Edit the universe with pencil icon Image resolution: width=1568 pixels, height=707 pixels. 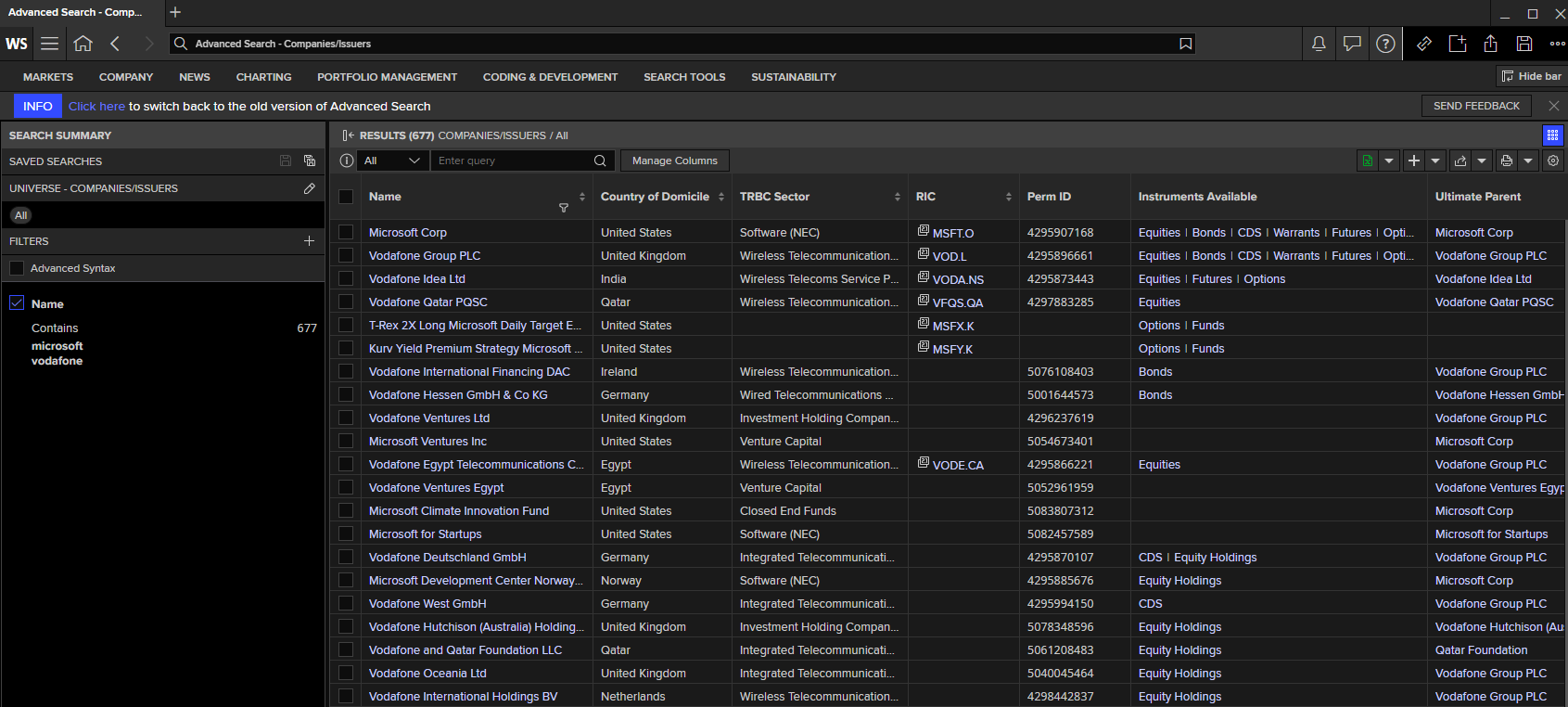click(x=310, y=188)
